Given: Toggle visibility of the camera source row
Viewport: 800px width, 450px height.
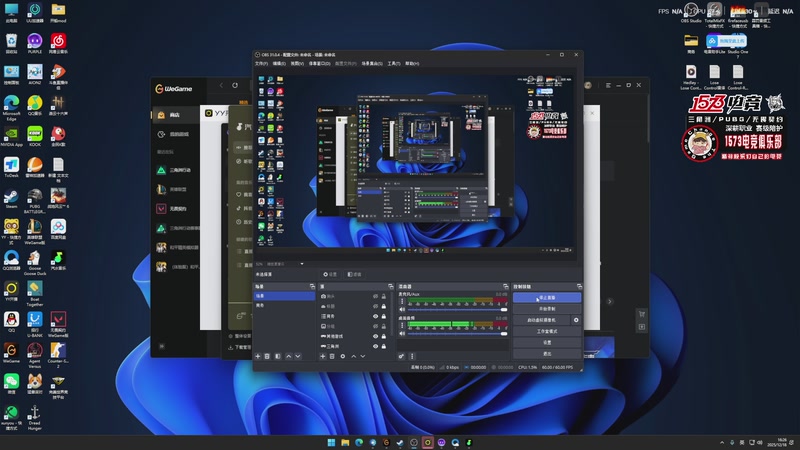Looking at the screenshot, I should [376, 296].
